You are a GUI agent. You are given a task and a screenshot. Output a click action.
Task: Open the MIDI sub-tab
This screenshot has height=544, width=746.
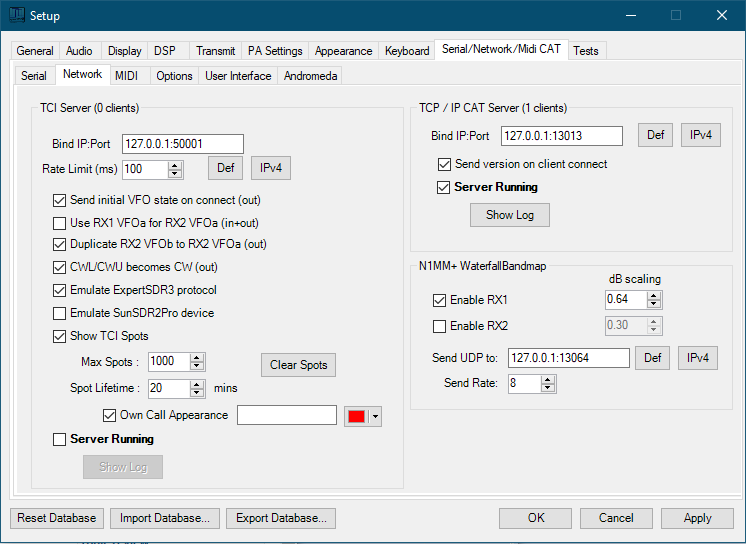(x=127, y=76)
